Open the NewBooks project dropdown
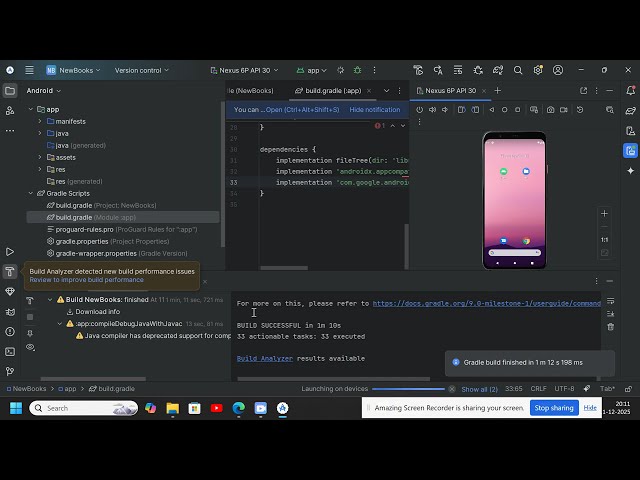 click(73, 70)
